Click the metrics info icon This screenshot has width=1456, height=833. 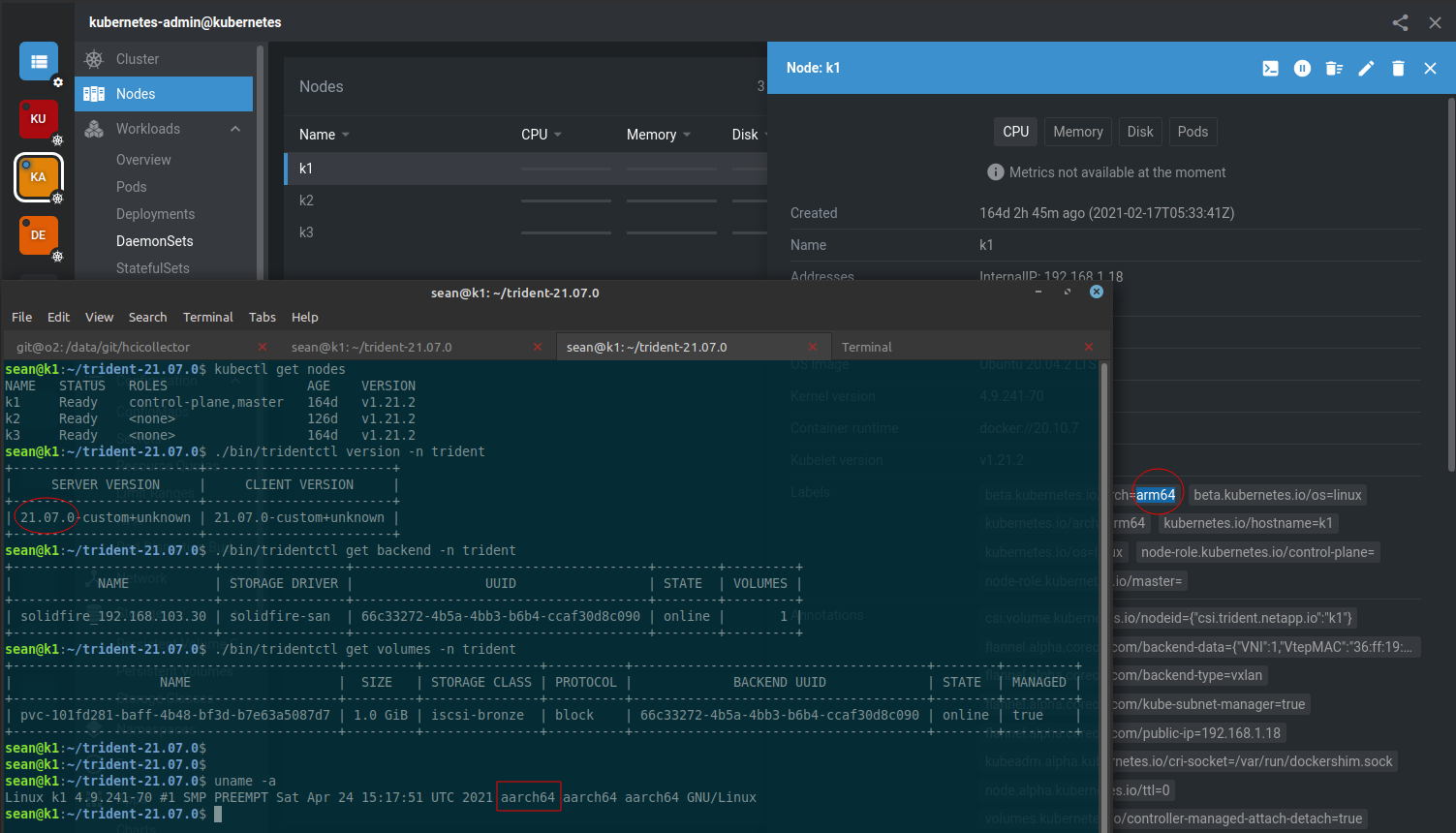tap(995, 172)
